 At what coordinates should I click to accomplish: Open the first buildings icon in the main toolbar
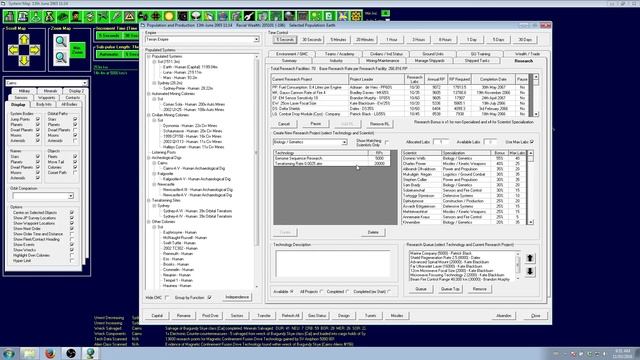pyautogui.click(x=10, y=16)
